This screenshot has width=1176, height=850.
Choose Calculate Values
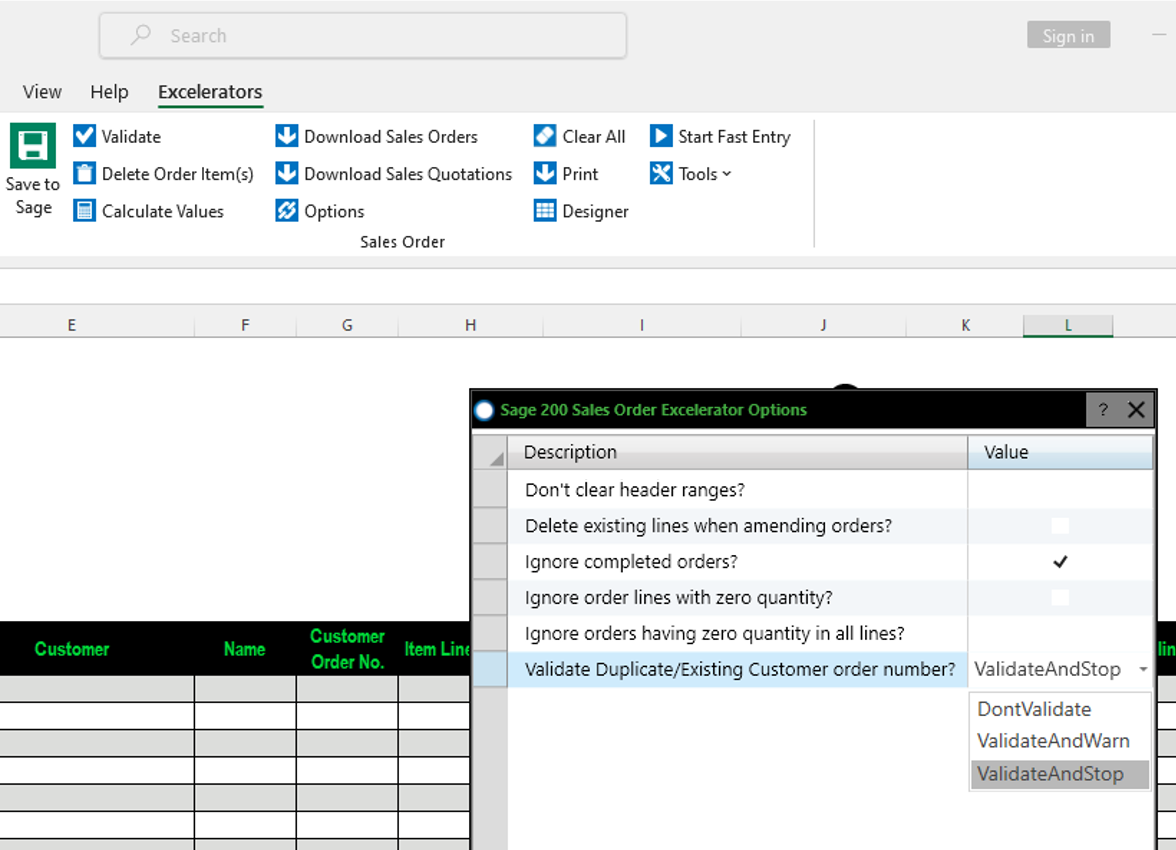click(148, 211)
